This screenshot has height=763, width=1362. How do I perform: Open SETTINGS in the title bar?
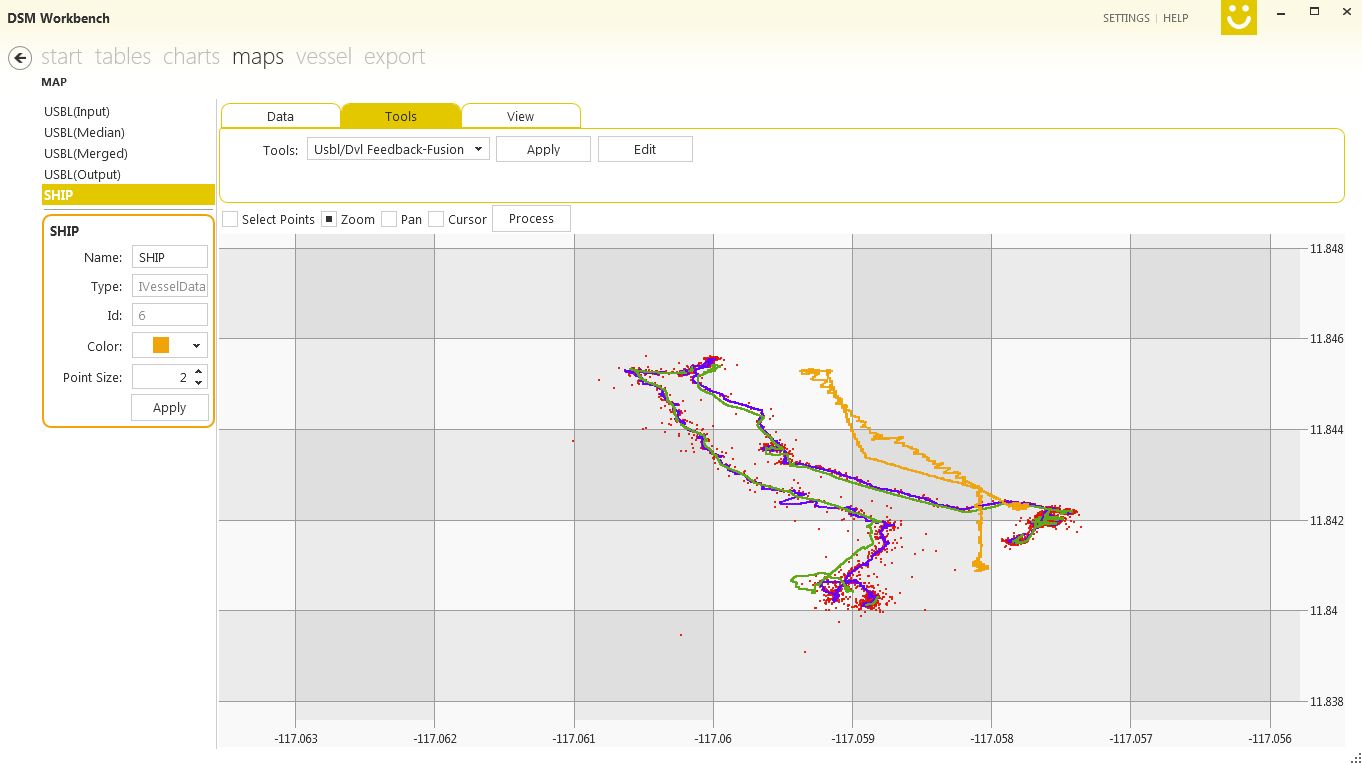[x=1125, y=18]
